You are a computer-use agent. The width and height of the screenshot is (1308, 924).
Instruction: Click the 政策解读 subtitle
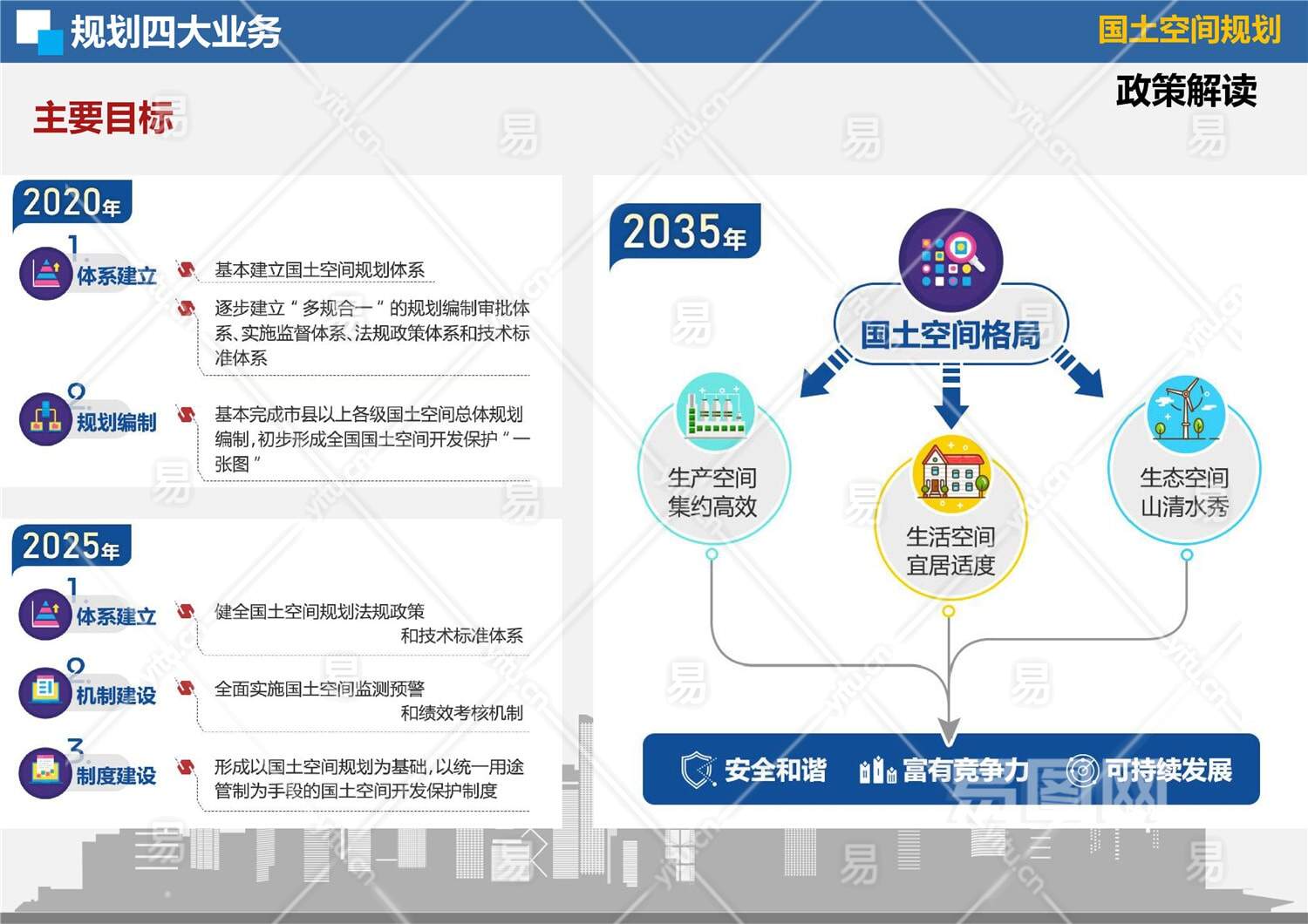(x=1186, y=91)
